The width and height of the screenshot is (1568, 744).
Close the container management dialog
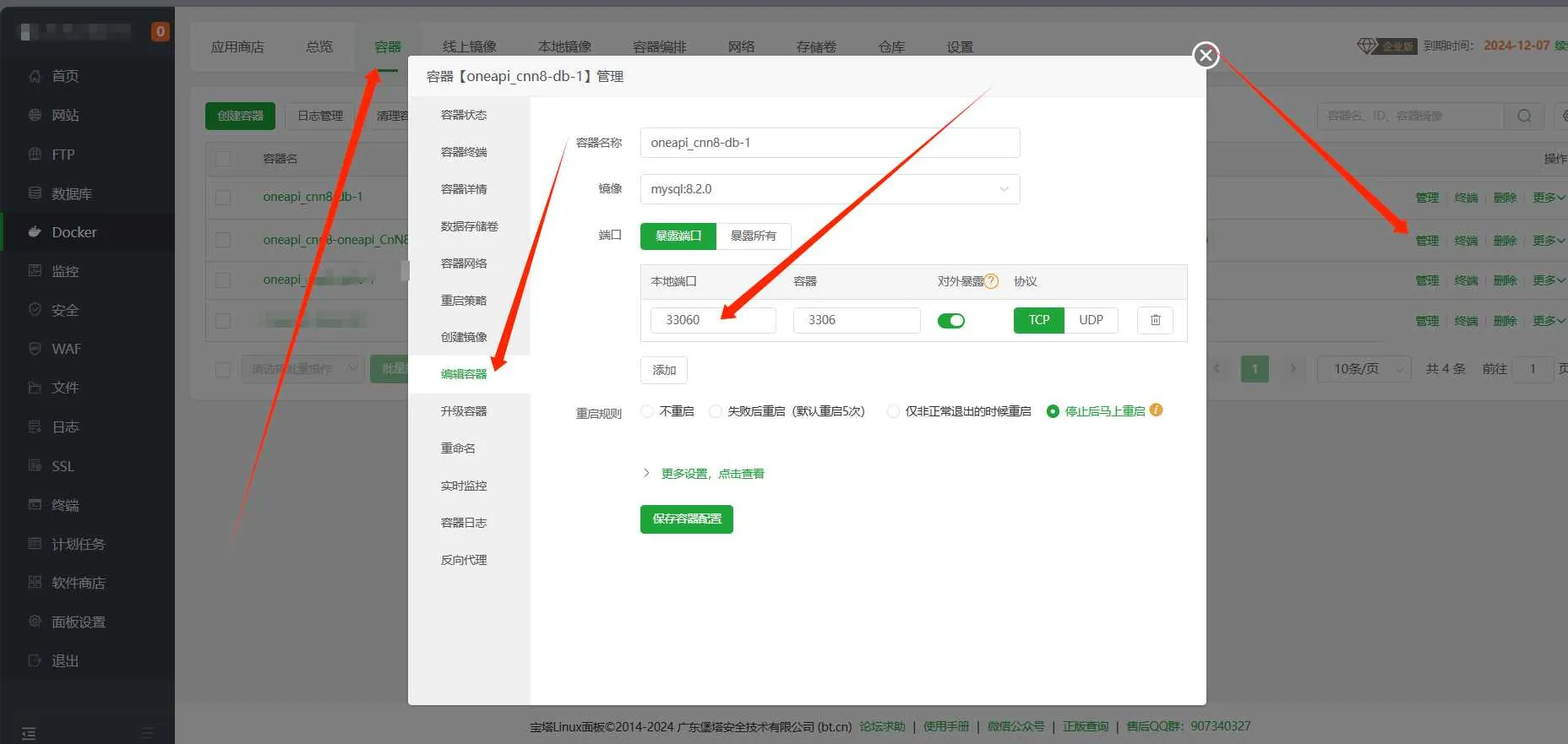[1206, 55]
